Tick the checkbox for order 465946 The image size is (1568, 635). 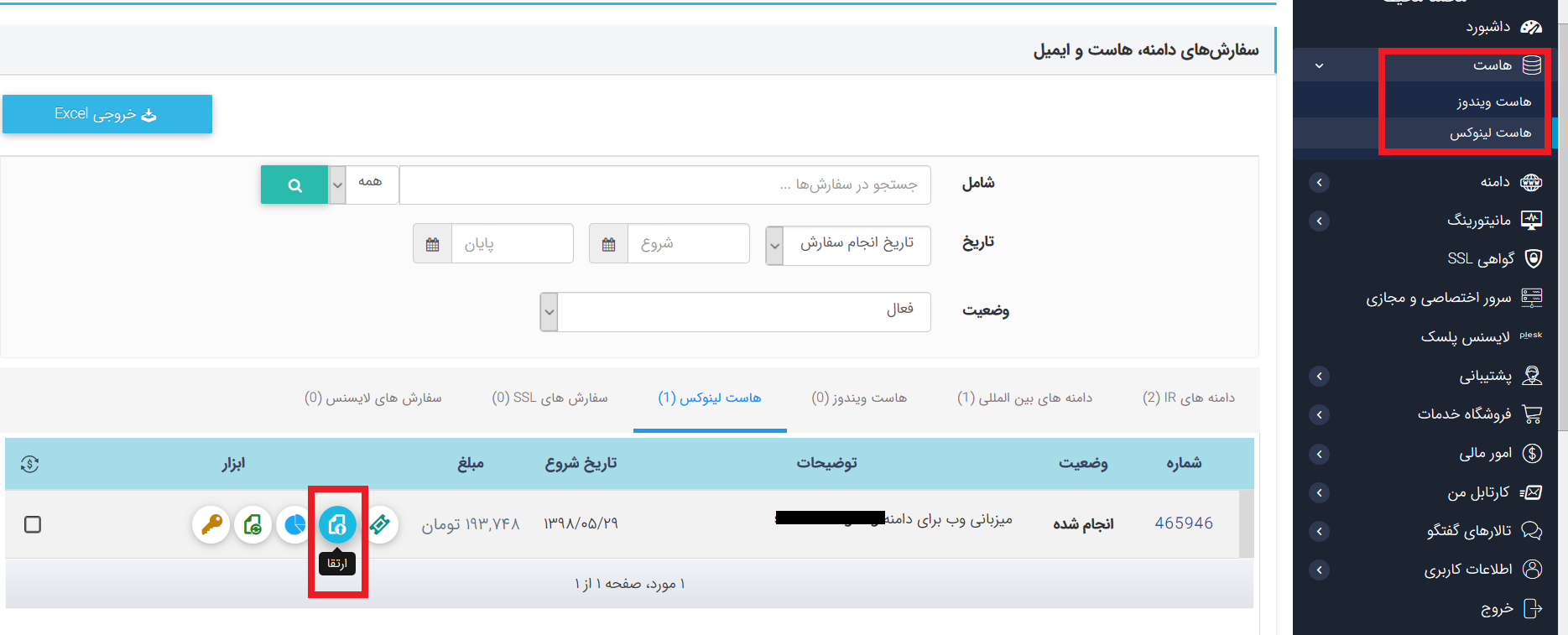pyautogui.click(x=33, y=524)
